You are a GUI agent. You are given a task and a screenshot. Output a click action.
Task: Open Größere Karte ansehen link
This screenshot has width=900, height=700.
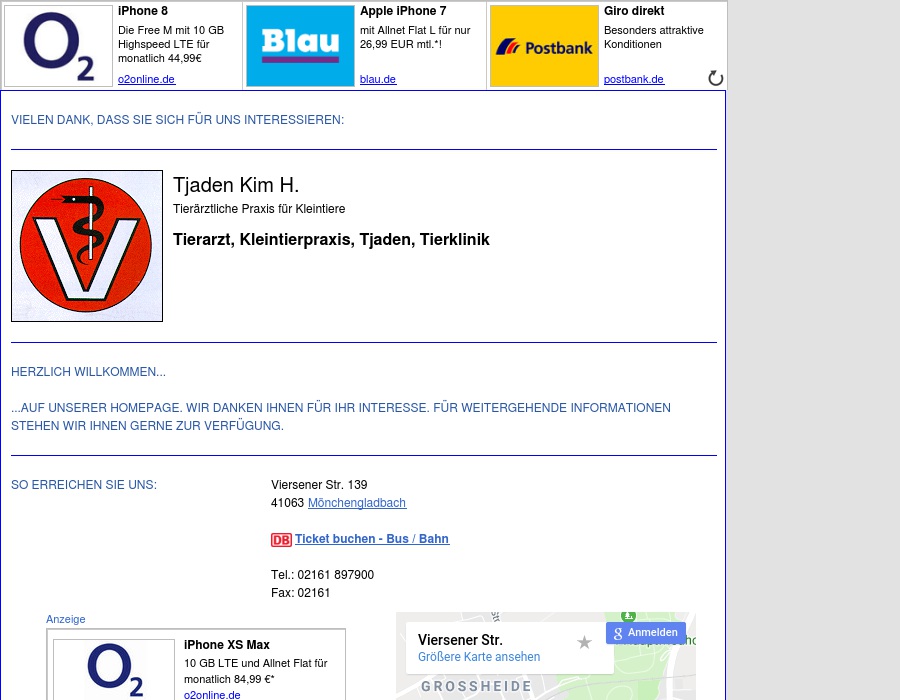click(479, 657)
